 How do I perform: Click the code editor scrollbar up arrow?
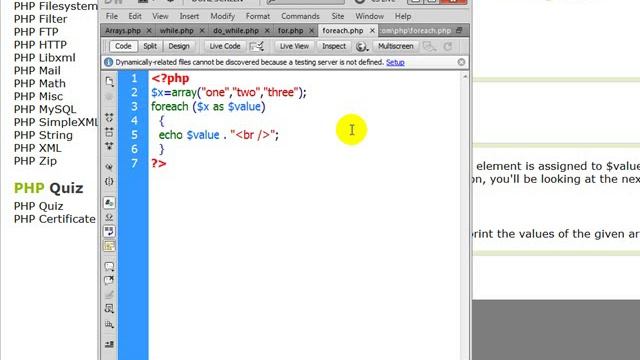pyautogui.click(x=464, y=77)
